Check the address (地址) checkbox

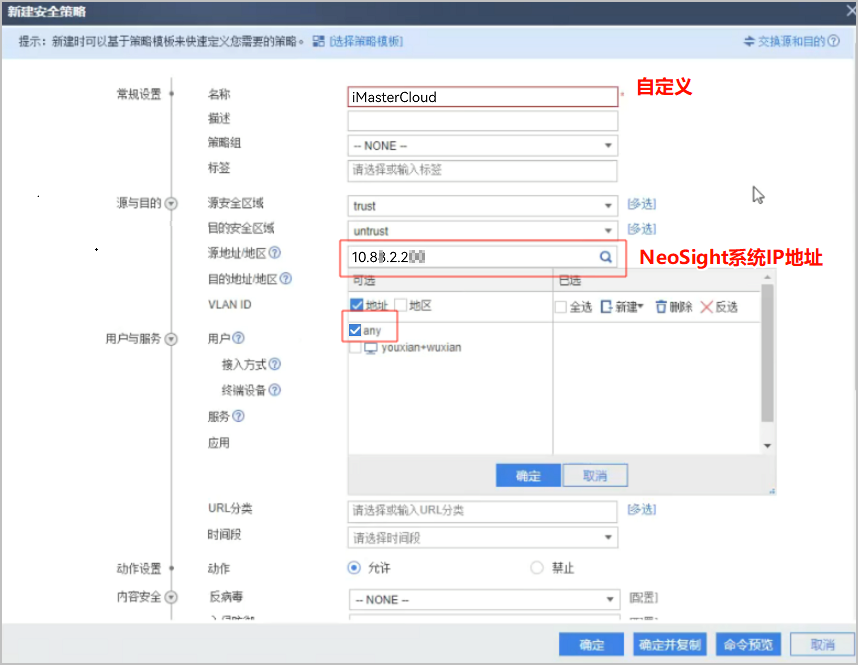(x=356, y=305)
